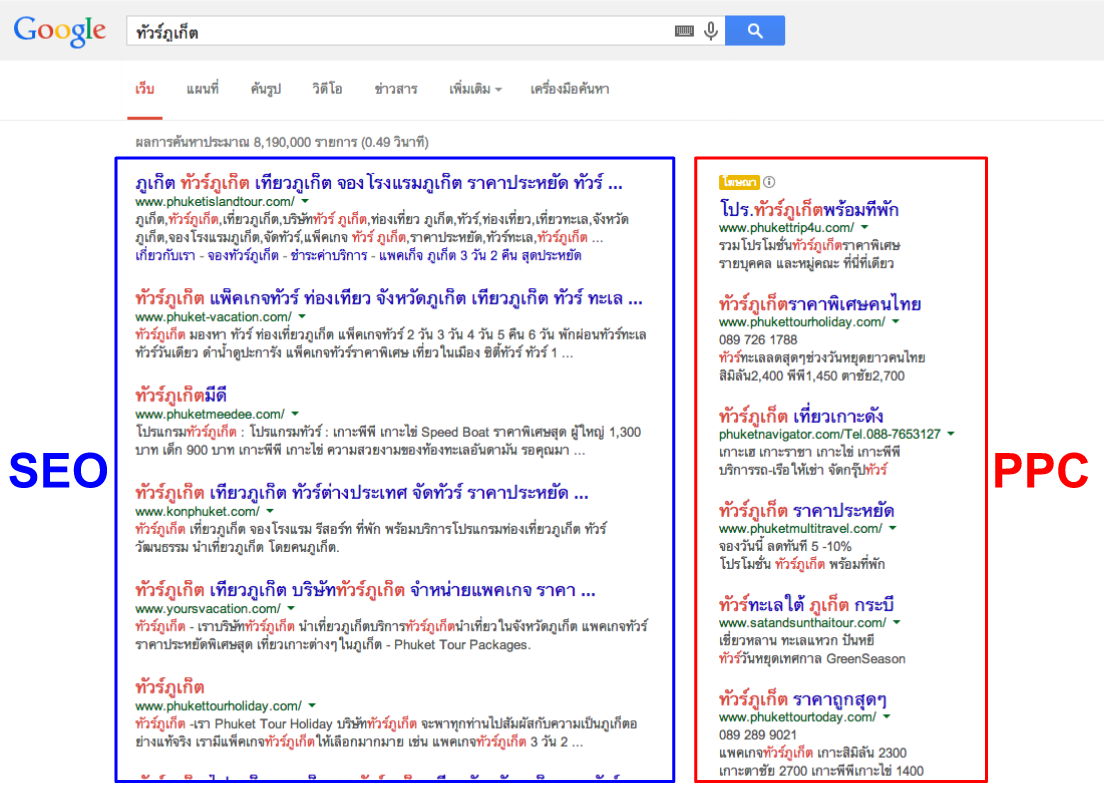Click URL text www.konphuket.com/
Image resolution: width=1104 pixels, height=796 pixels.
[197, 512]
